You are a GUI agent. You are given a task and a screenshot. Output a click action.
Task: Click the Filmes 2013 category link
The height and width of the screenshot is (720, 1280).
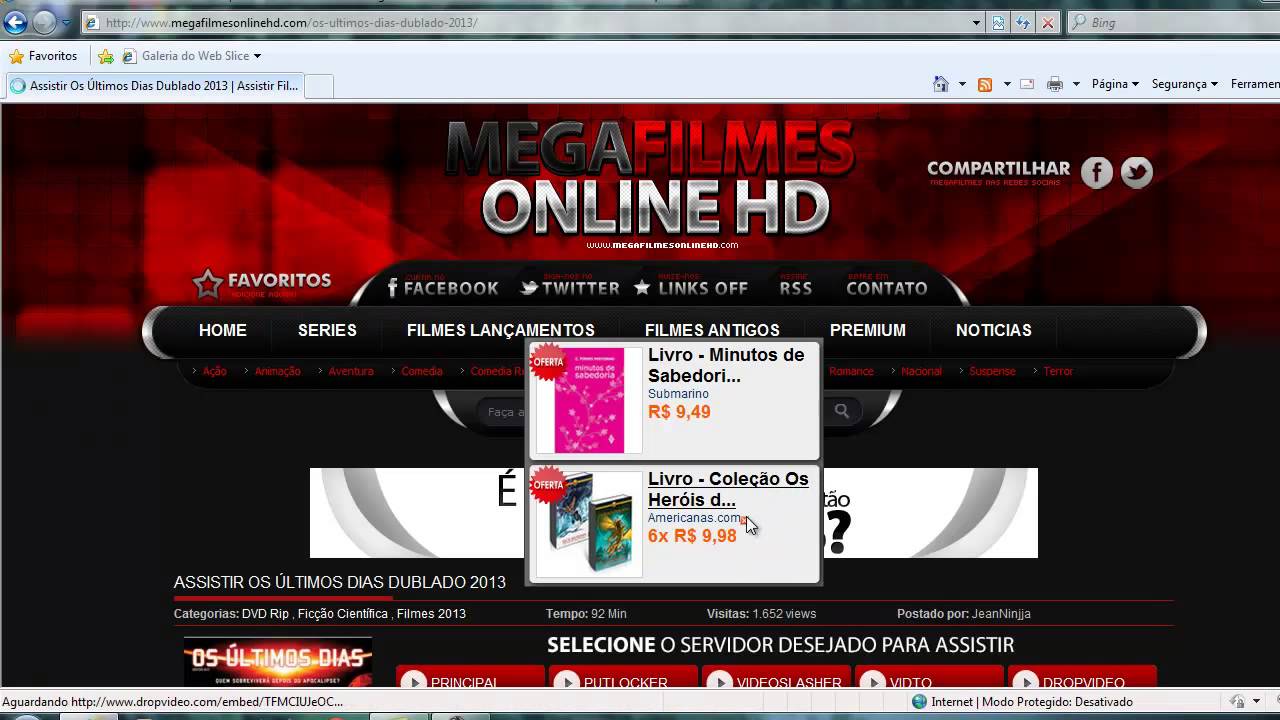431,614
